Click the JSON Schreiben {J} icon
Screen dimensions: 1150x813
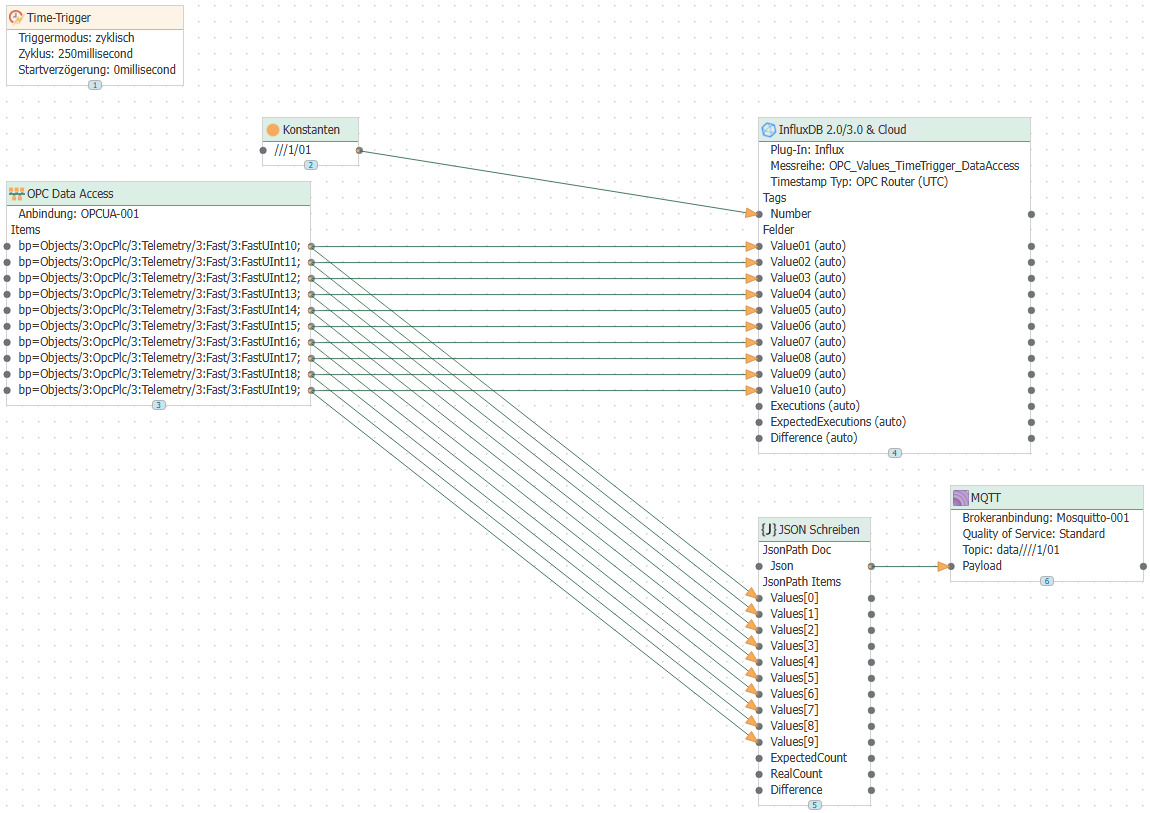(x=768, y=530)
